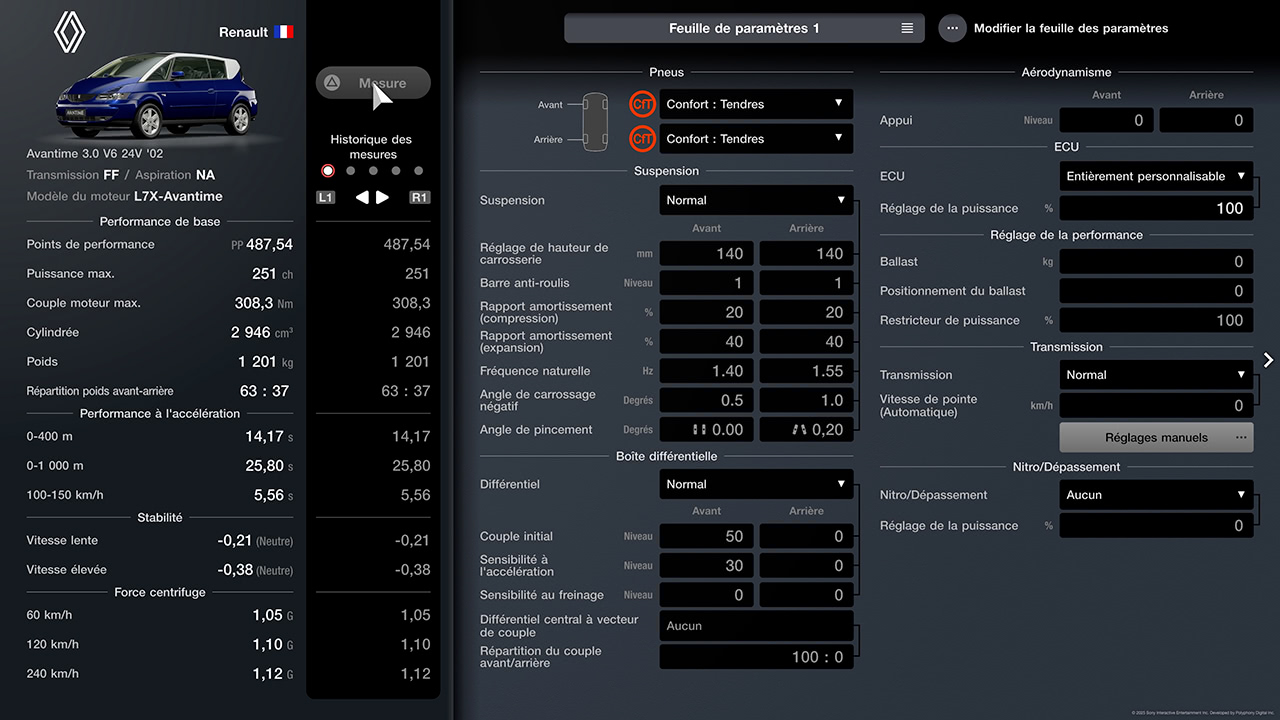Click front anti-roll bar level field

pos(706,283)
